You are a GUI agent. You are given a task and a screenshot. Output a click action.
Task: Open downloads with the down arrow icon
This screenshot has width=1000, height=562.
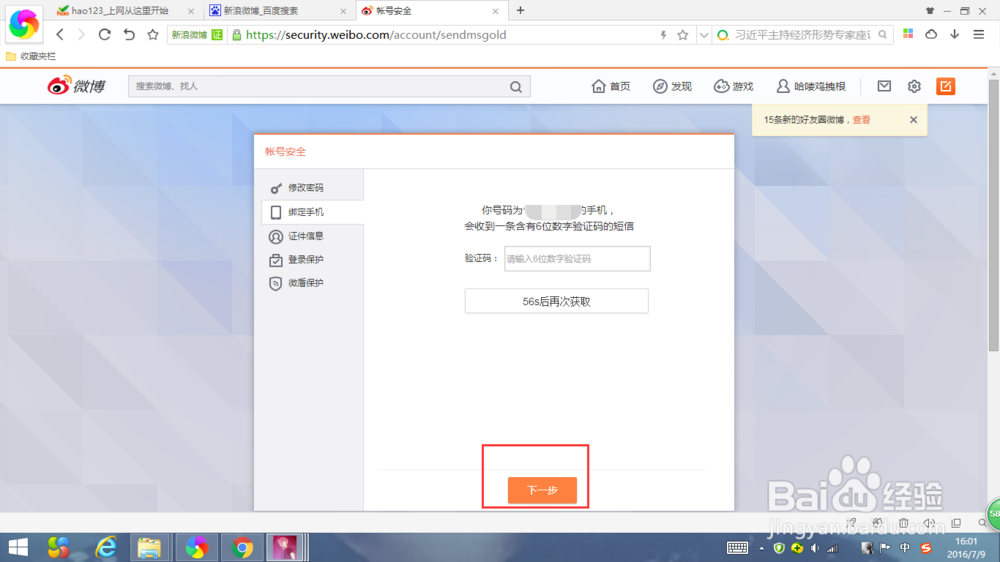pos(955,34)
